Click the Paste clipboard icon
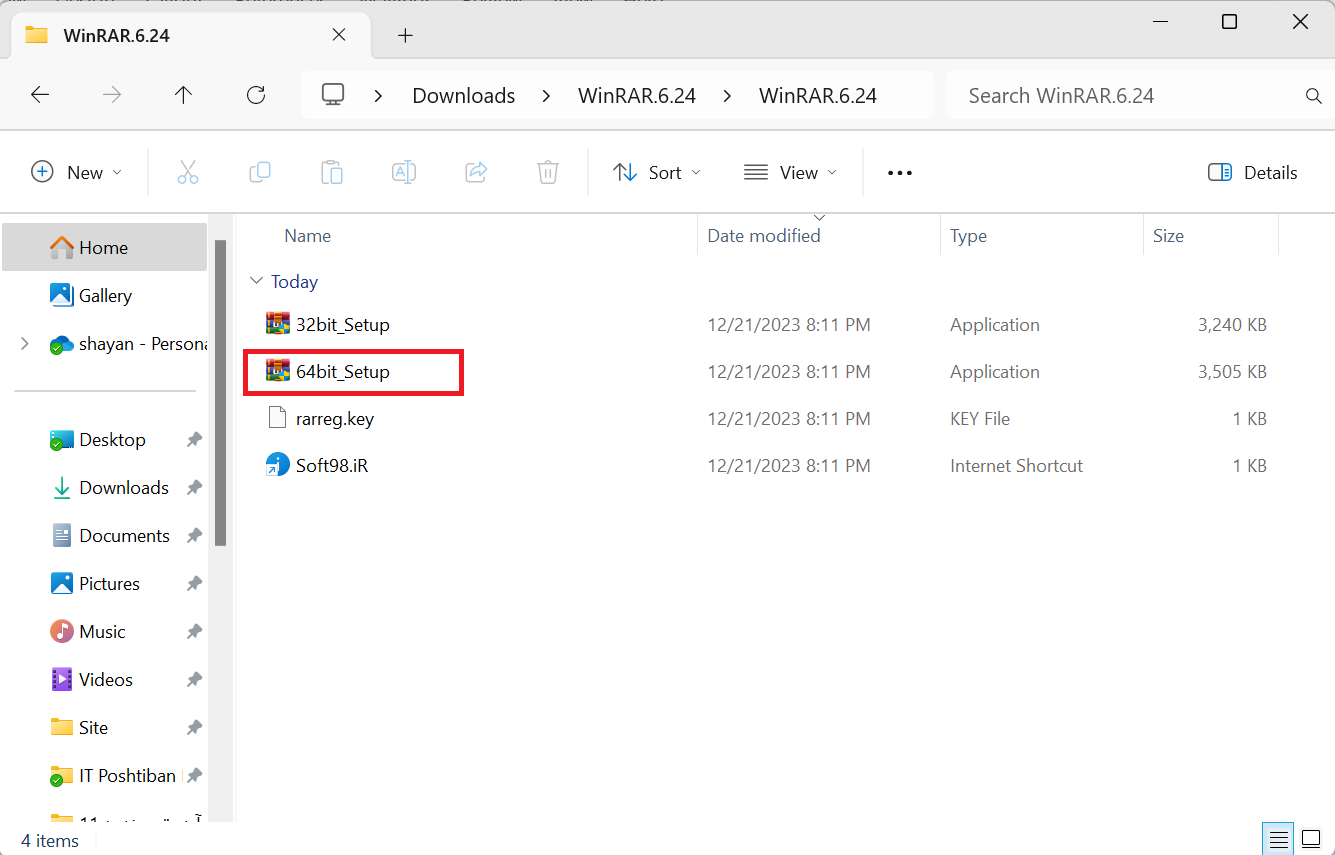Image resolution: width=1335 pixels, height=855 pixels. click(332, 172)
